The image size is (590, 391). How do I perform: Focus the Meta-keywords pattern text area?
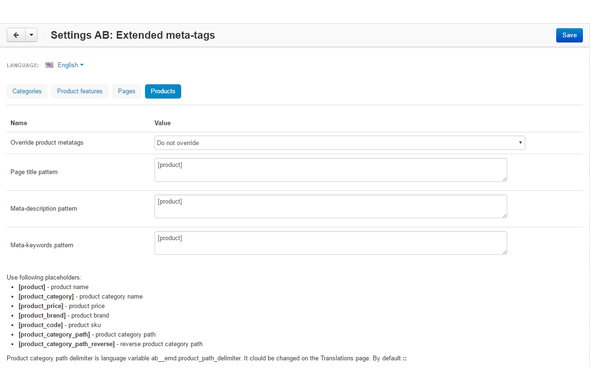[331, 243]
